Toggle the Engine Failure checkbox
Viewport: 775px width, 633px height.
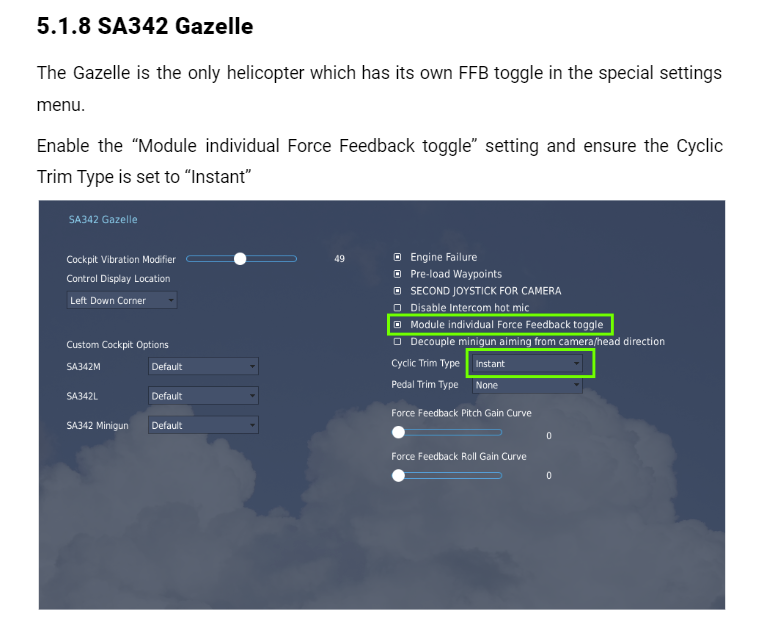pyautogui.click(x=398, y=258)
